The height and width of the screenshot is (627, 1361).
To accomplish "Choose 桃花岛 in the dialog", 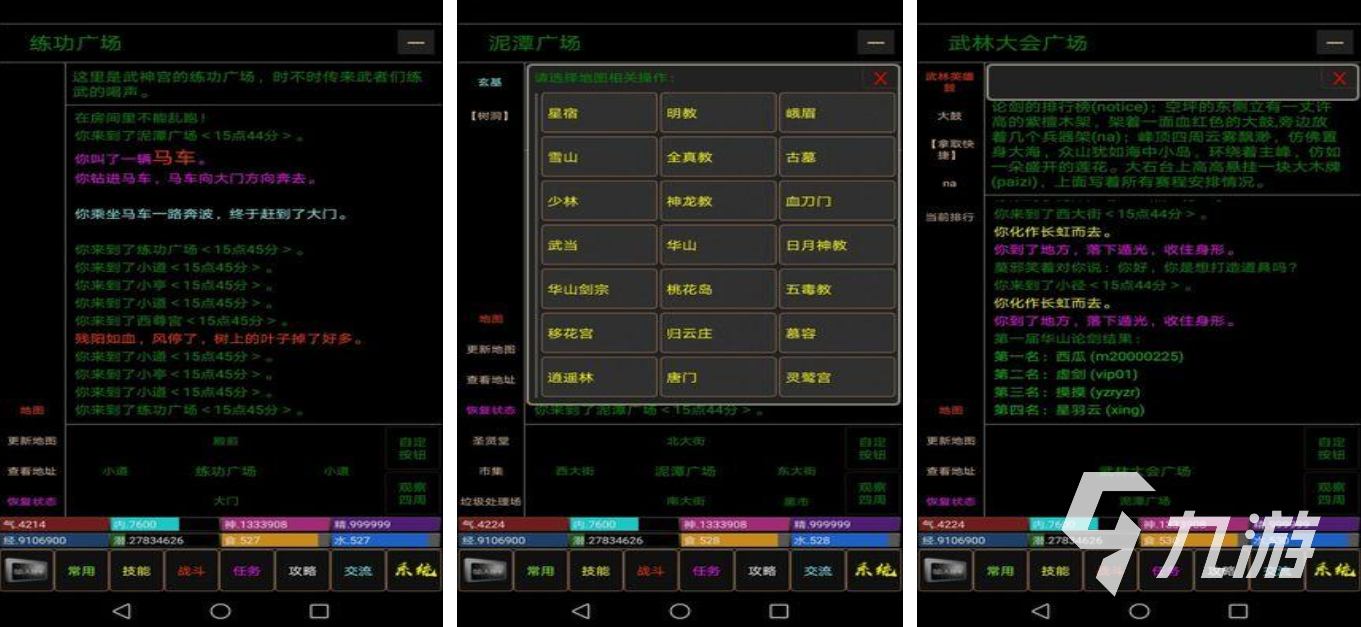I will tap(718, 289).
